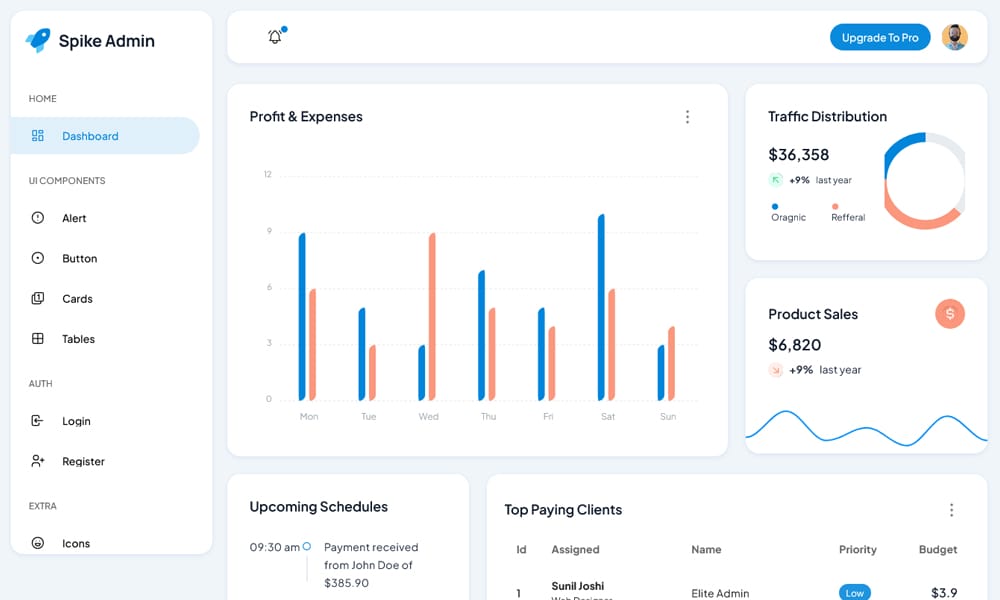Select the Button component in sidebar

[78, 258]
